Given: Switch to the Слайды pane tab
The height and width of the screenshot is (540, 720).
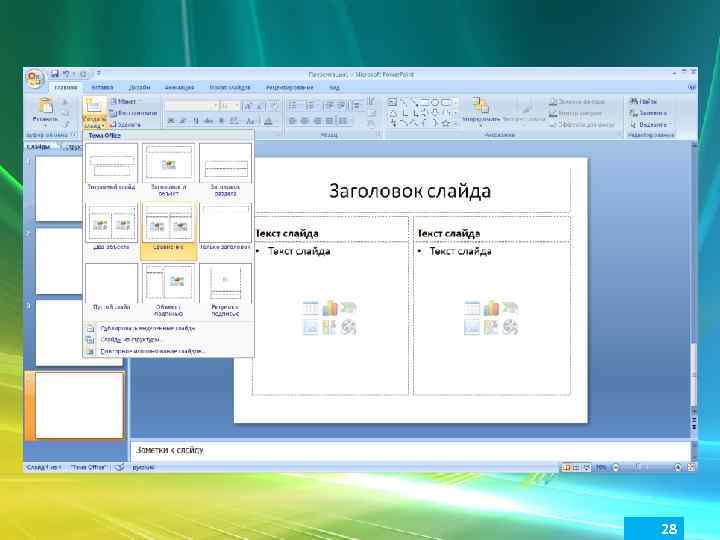Looking at the screenshot, I should (x=39, y=146).
